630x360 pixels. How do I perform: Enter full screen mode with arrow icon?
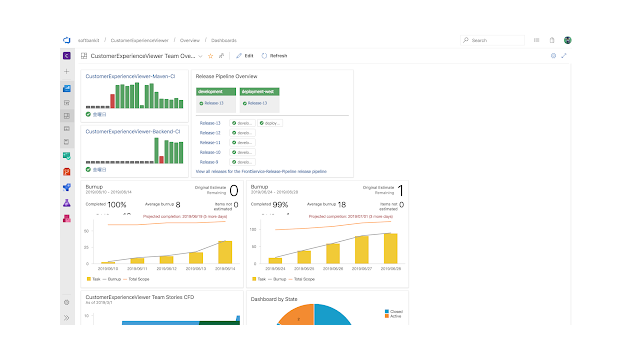click(564, 56)
